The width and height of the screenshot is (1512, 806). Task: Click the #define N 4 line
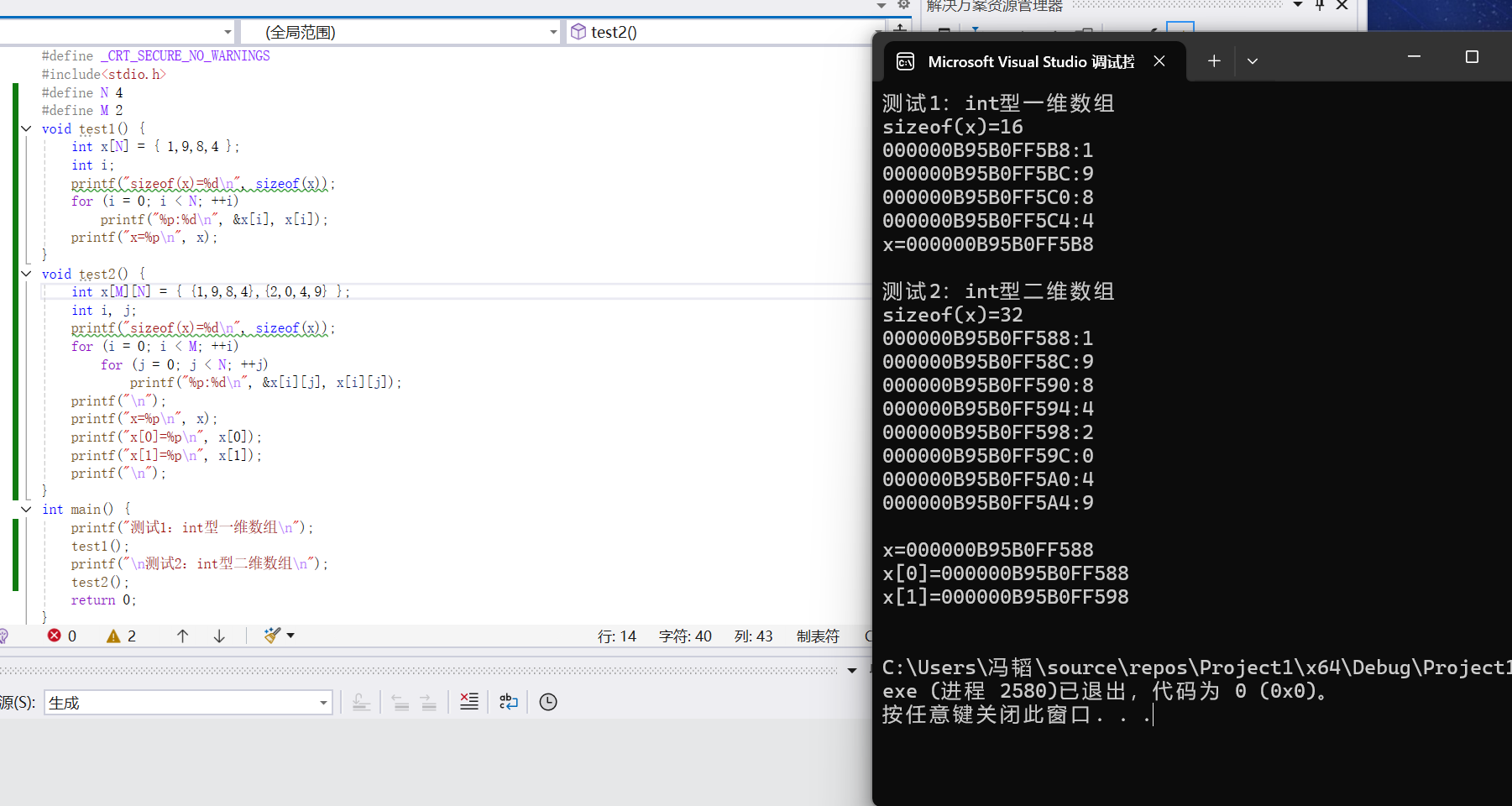coord(82,92)
